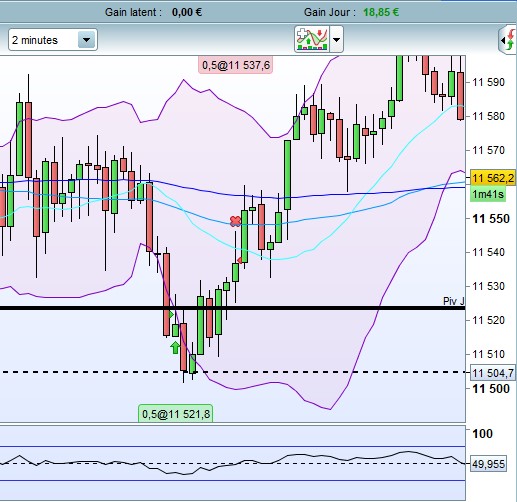The width and height of the screenshot is (517, 502).
Task: Click the red X exit marker on chart
Action: (x=235, y=221)
